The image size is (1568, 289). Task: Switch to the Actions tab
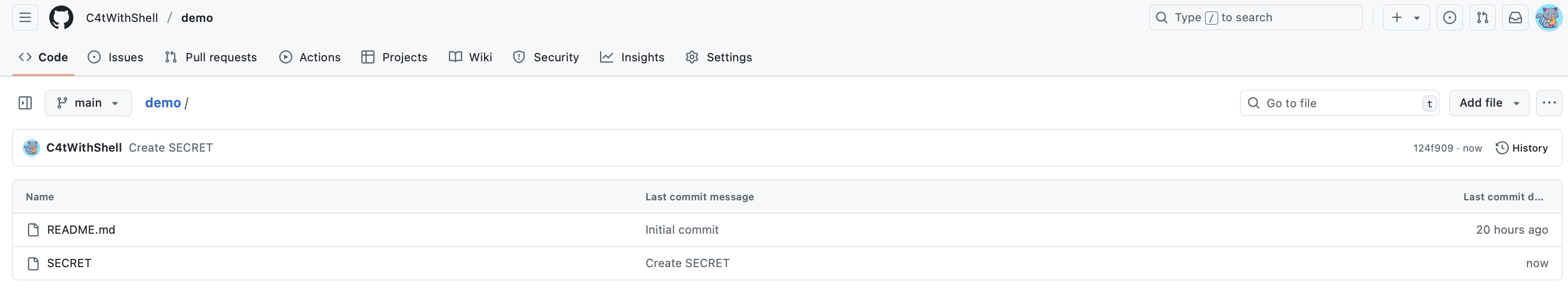(x=310, y=57)
